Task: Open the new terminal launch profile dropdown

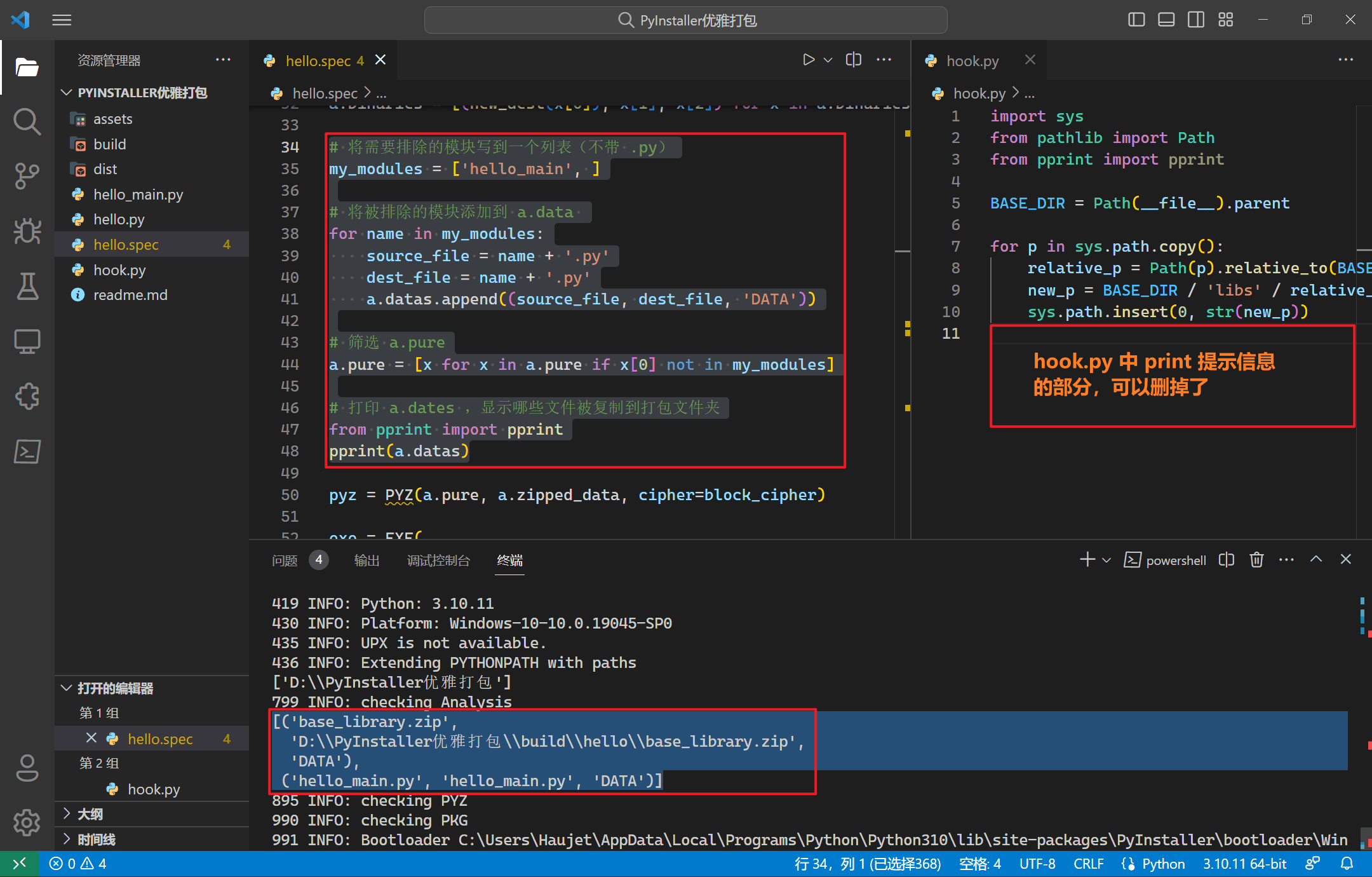Action: point(1106,560)
